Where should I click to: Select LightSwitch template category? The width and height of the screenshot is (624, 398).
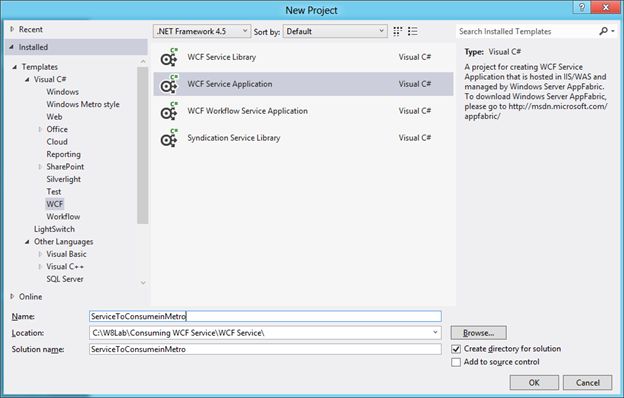54,229
